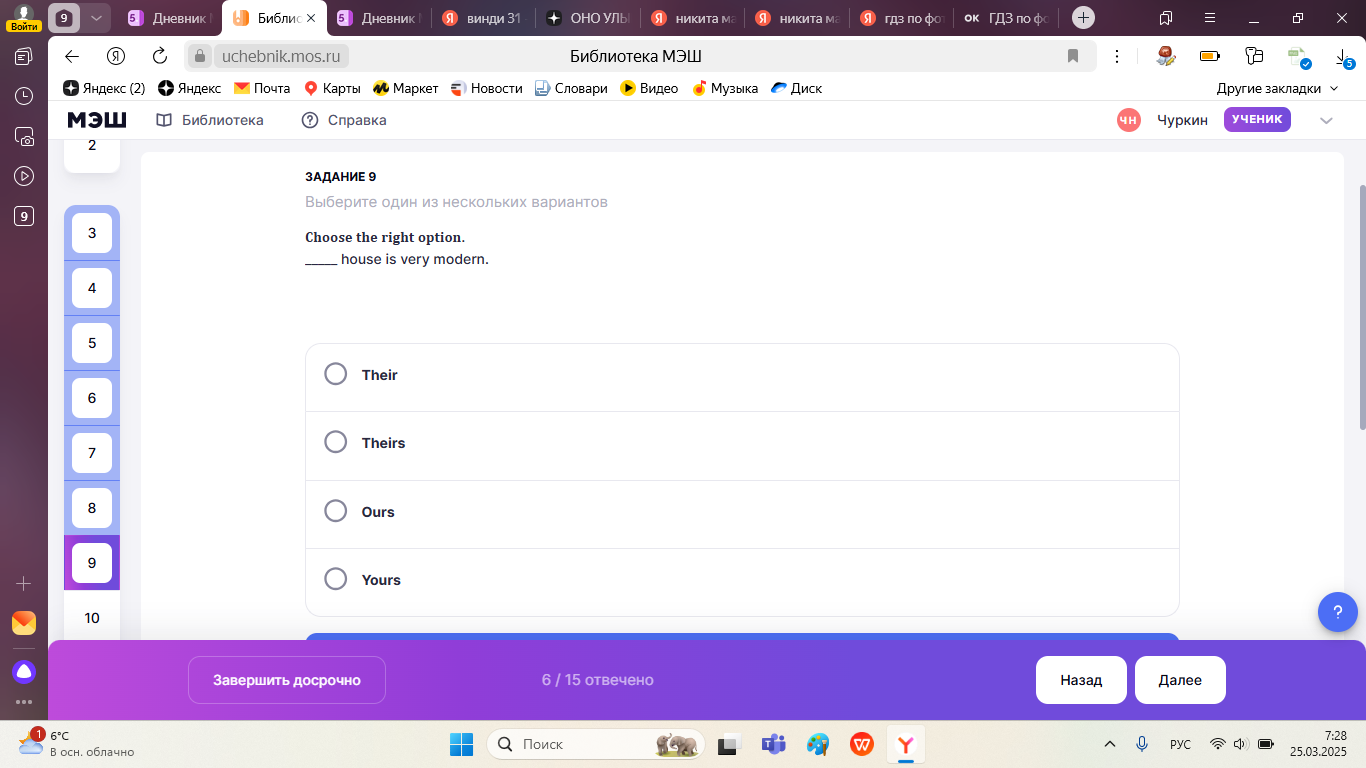Viewport: 1366px width, 768px height.
Task: Expand the user profile chevron near УЧЕНИК
Action: pos(1326,120)
